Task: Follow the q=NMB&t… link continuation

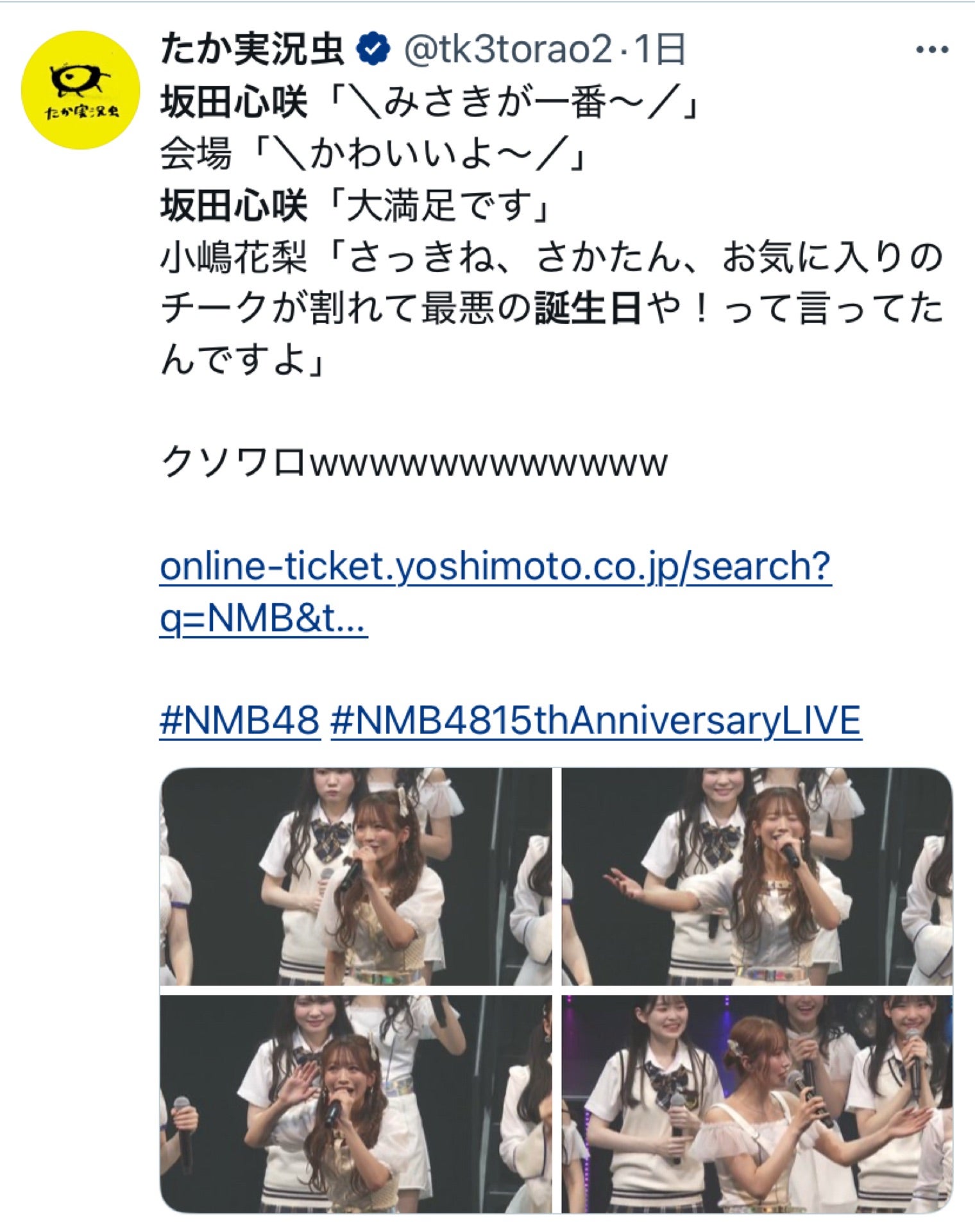Action: [x=264, y=619]
